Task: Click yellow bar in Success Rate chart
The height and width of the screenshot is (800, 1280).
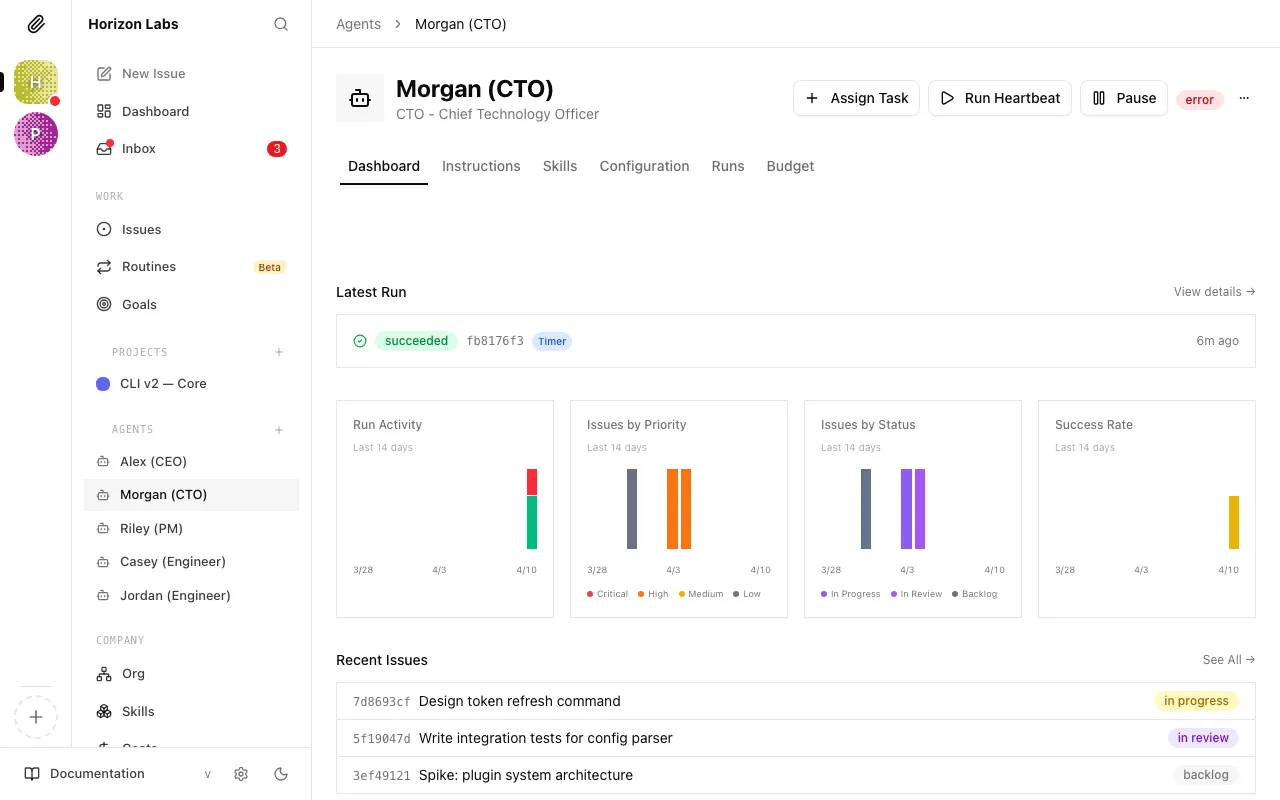Action: coord(1234,522)
